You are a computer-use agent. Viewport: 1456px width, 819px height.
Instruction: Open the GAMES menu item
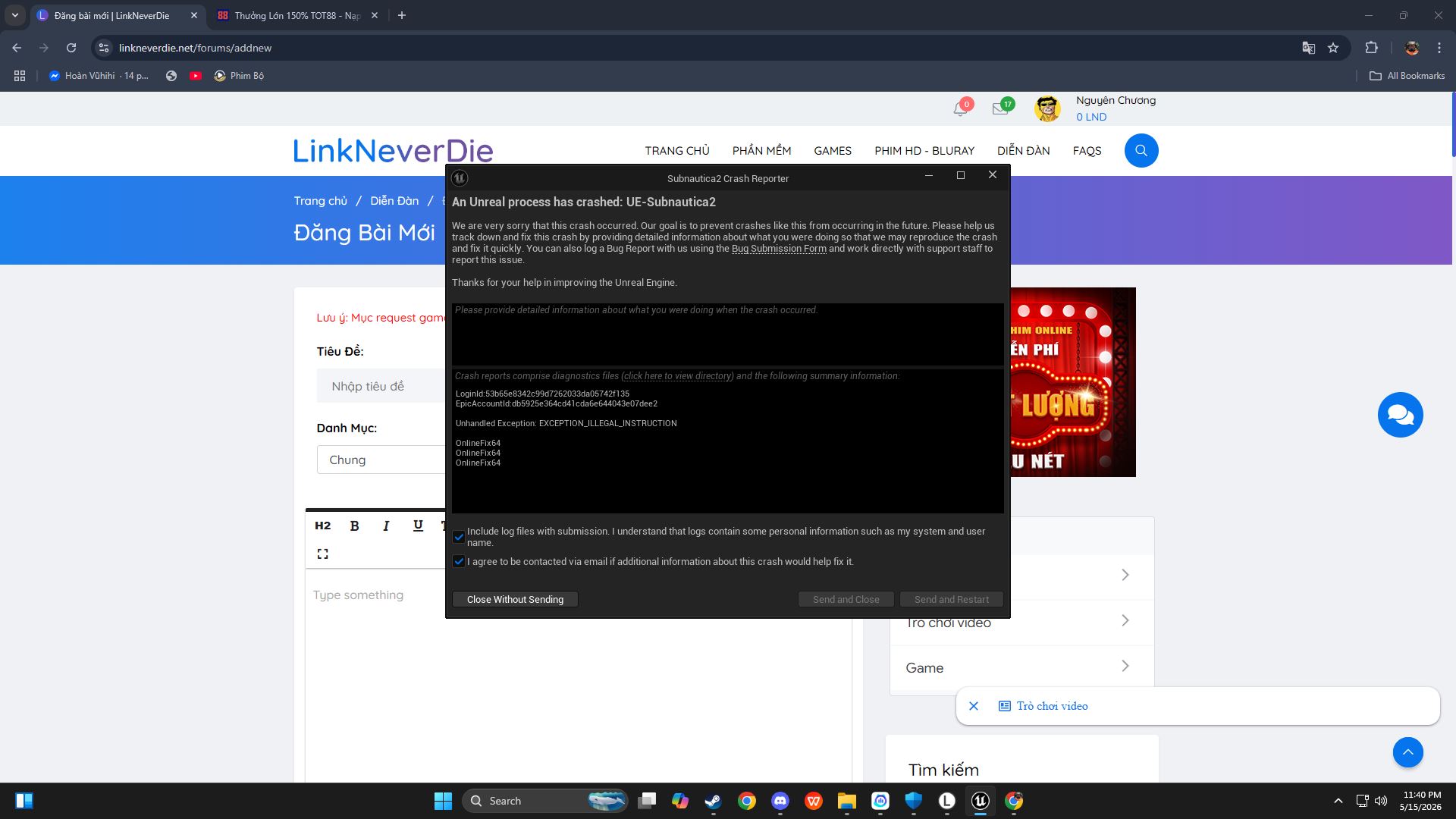click(833, 151)
